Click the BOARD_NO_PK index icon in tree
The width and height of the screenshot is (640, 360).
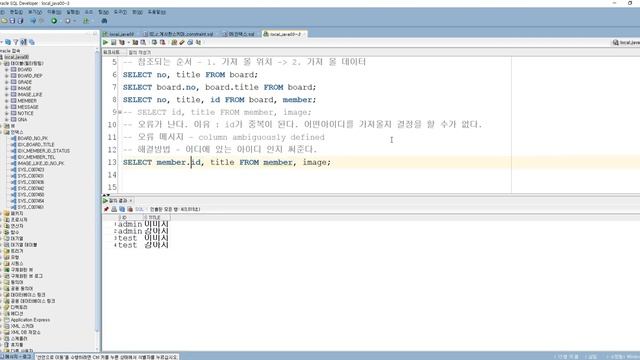[x=13, y=138]
